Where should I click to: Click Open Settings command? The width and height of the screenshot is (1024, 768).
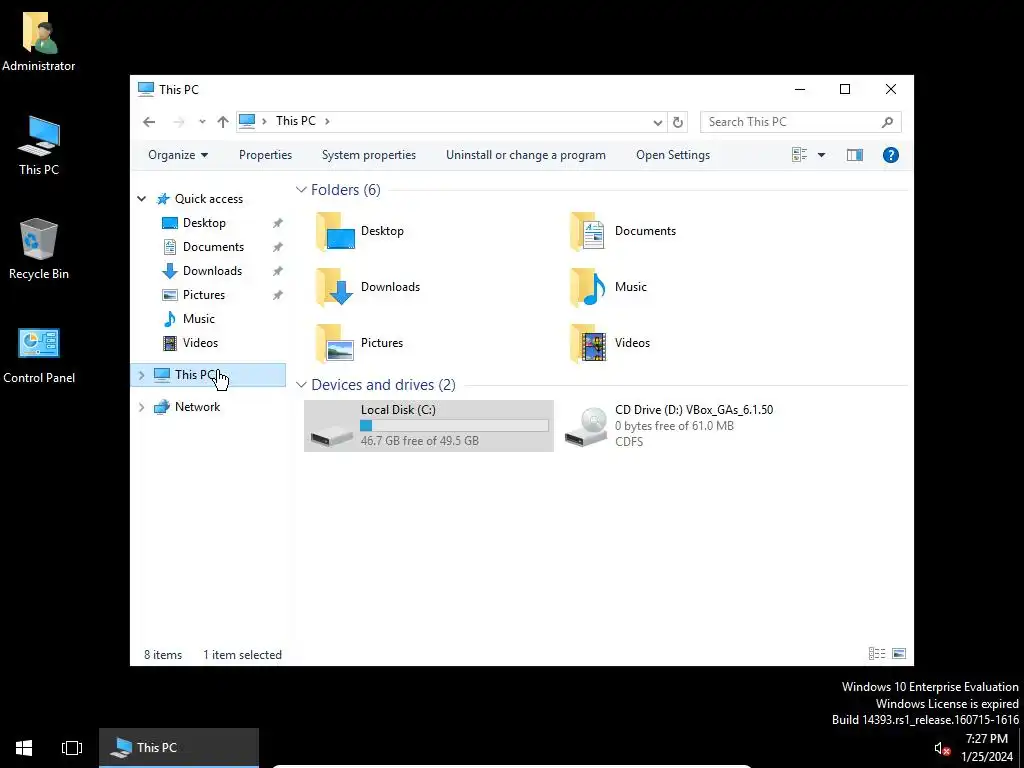point(673,155)
